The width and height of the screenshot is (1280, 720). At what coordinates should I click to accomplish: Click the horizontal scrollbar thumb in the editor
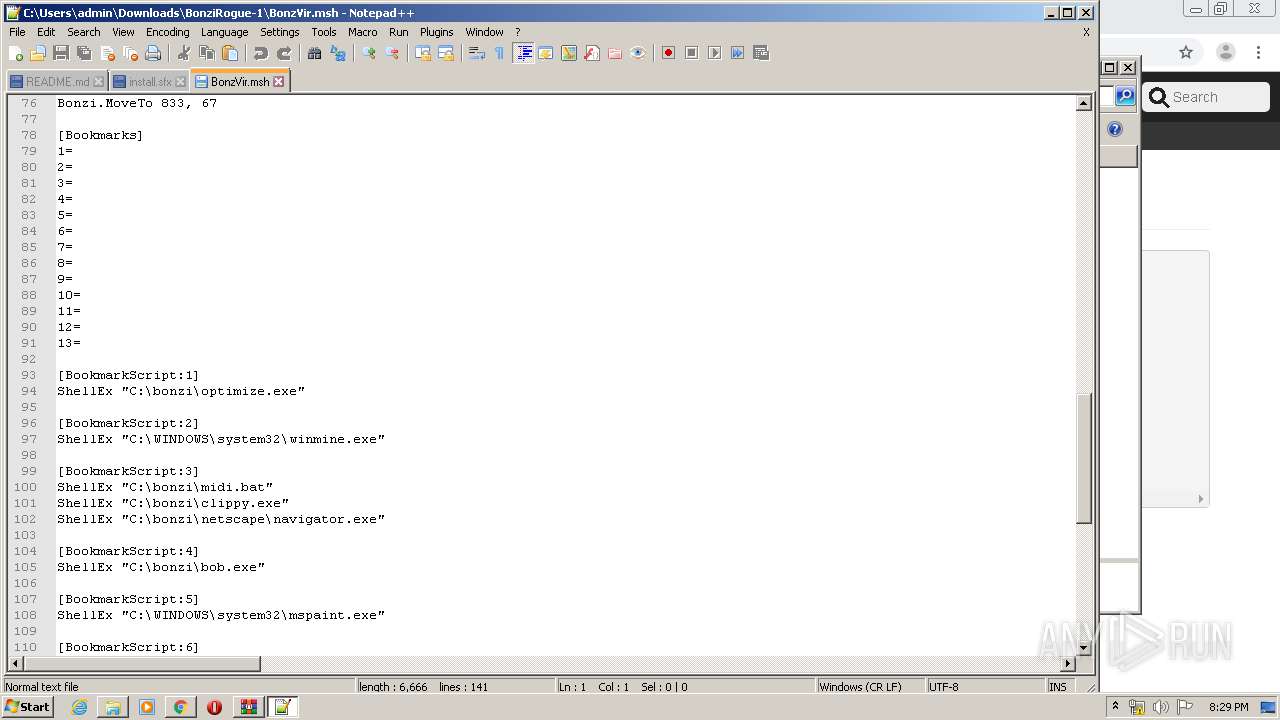141,664
